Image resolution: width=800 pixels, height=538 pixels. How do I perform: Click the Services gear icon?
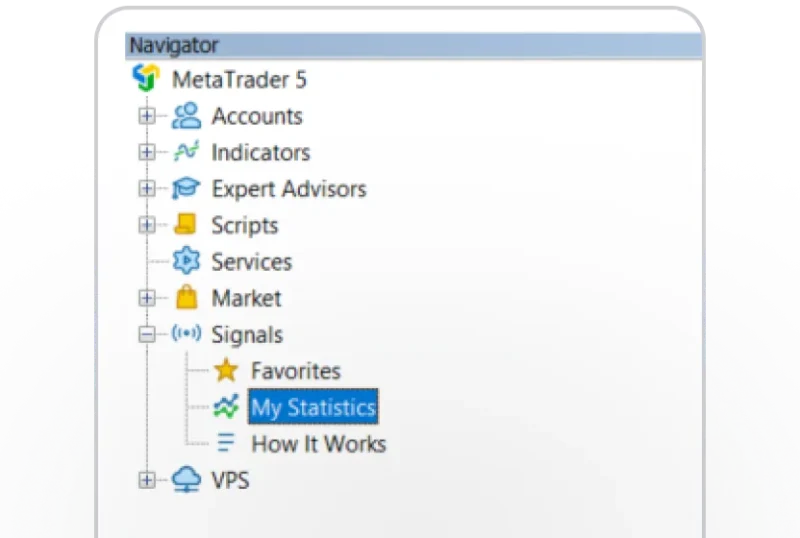[186, 261]
